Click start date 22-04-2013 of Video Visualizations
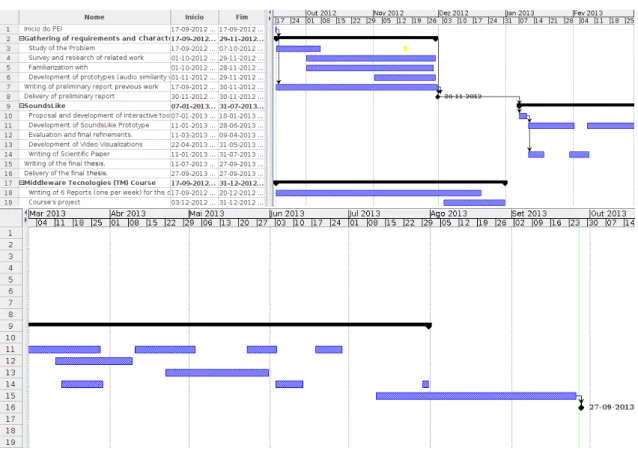Viewport: 638px width, 451px height. click(193, 145)
